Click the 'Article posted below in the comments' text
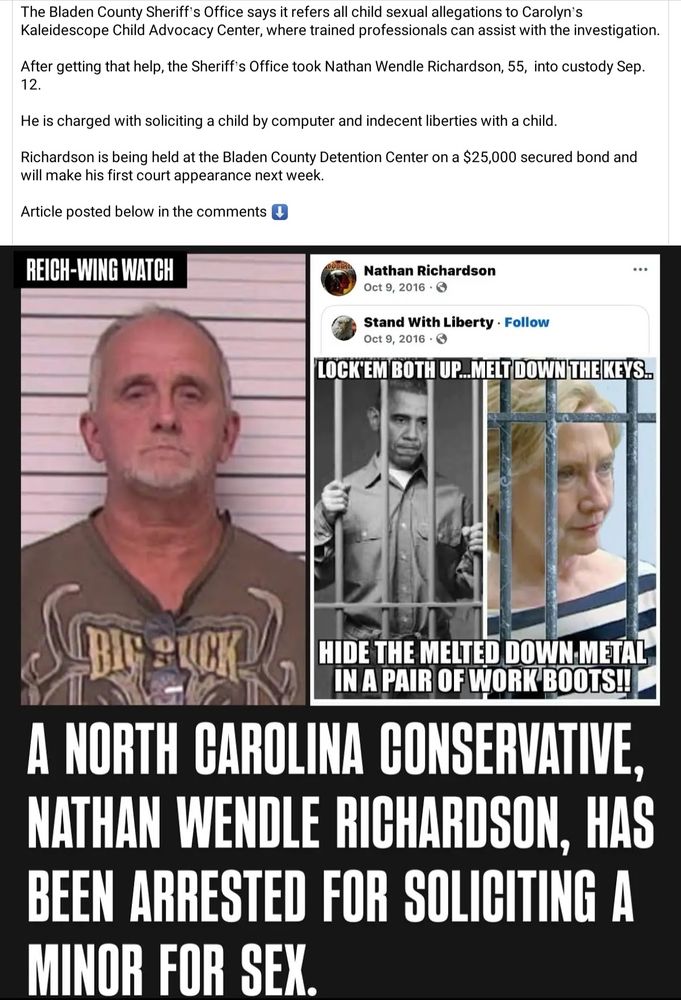Screen dimensions: 681x1000 (x=143, y=212)
